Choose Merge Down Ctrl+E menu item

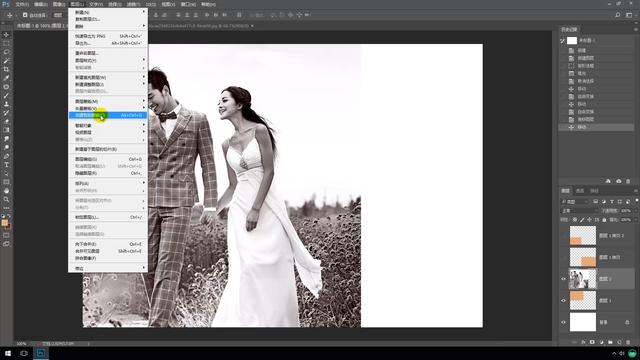click(x=108, y=244)
